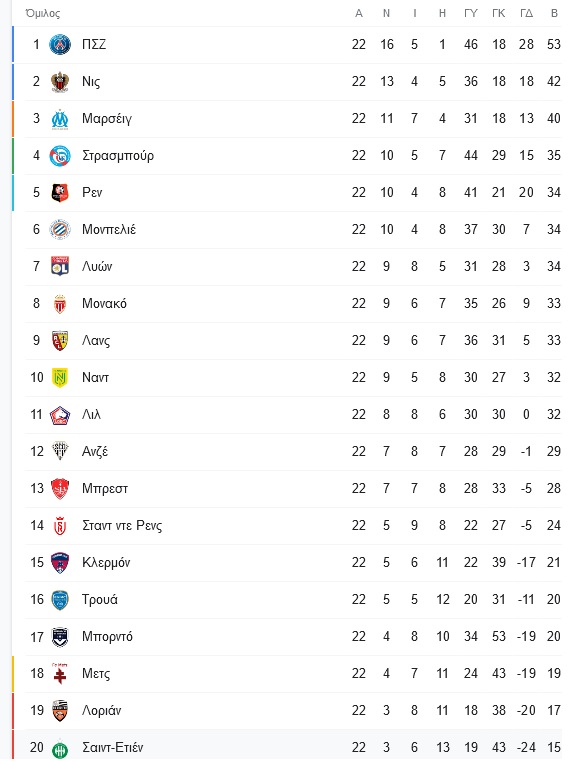Open the Μονπελιέ team name link
This screenshot has height=762, width=574.
[109, 229]
